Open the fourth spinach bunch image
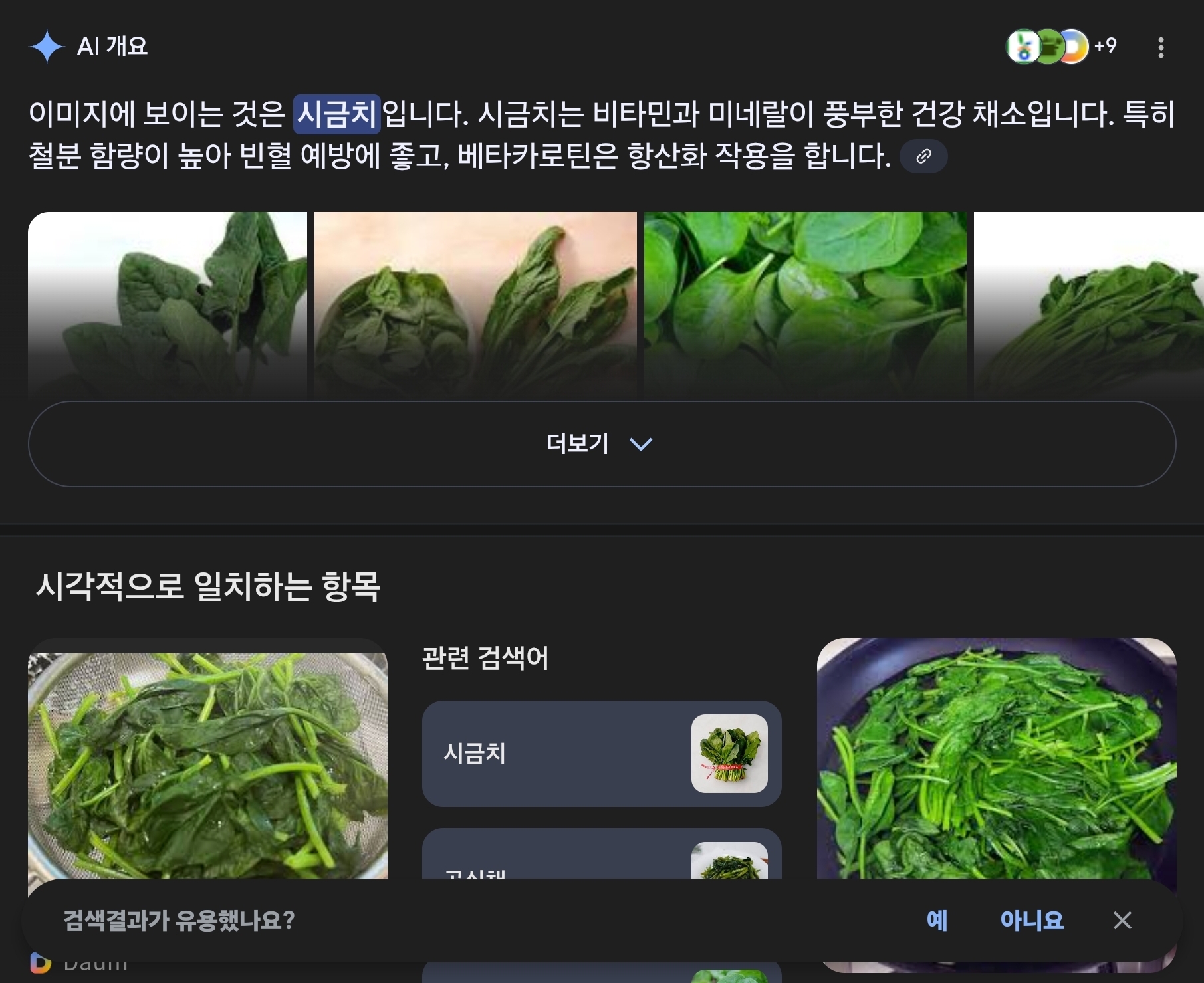 tap(1089, 306)
